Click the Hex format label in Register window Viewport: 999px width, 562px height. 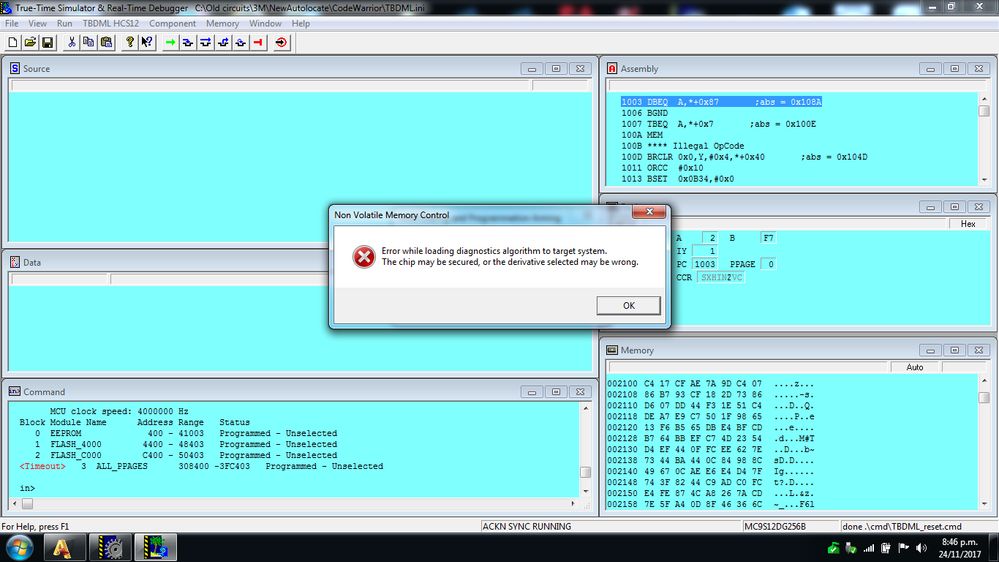point(968,224)
